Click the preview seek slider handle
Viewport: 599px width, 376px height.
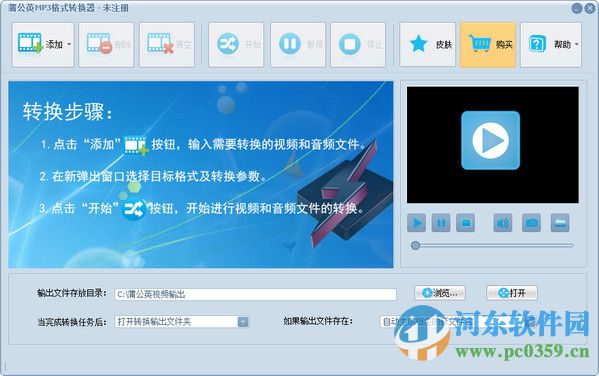415,245
